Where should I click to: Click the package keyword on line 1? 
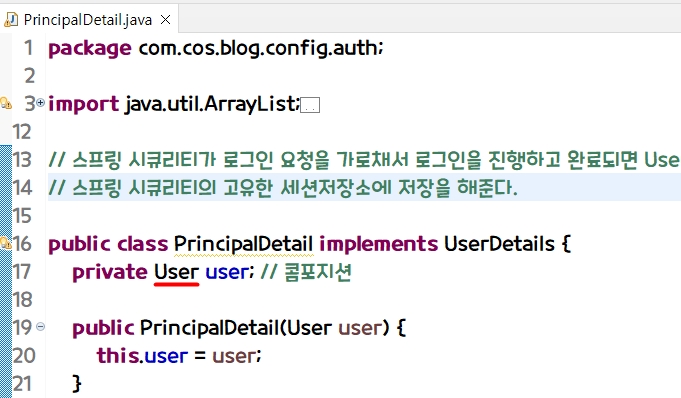90,49
